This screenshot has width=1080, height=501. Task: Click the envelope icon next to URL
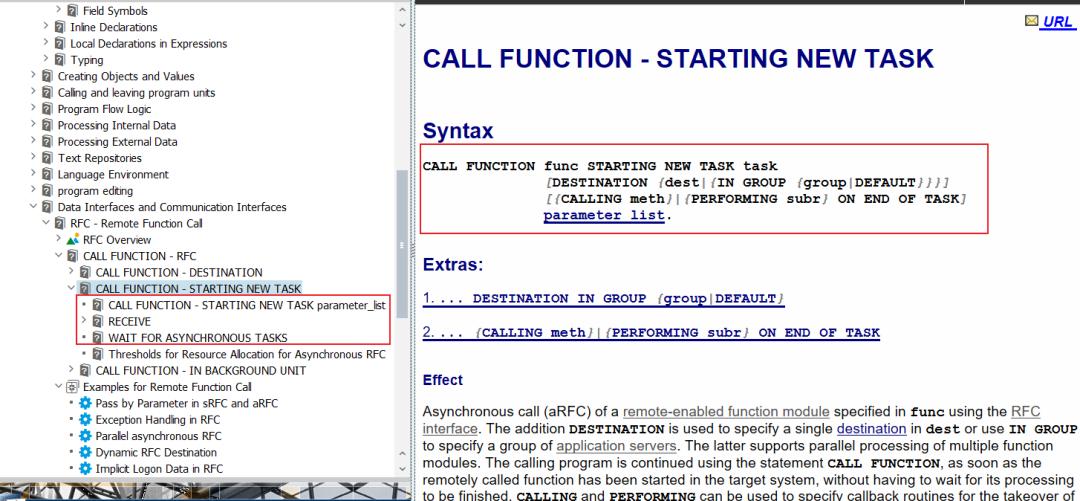pyautogui.click(x=1031, y=21)
